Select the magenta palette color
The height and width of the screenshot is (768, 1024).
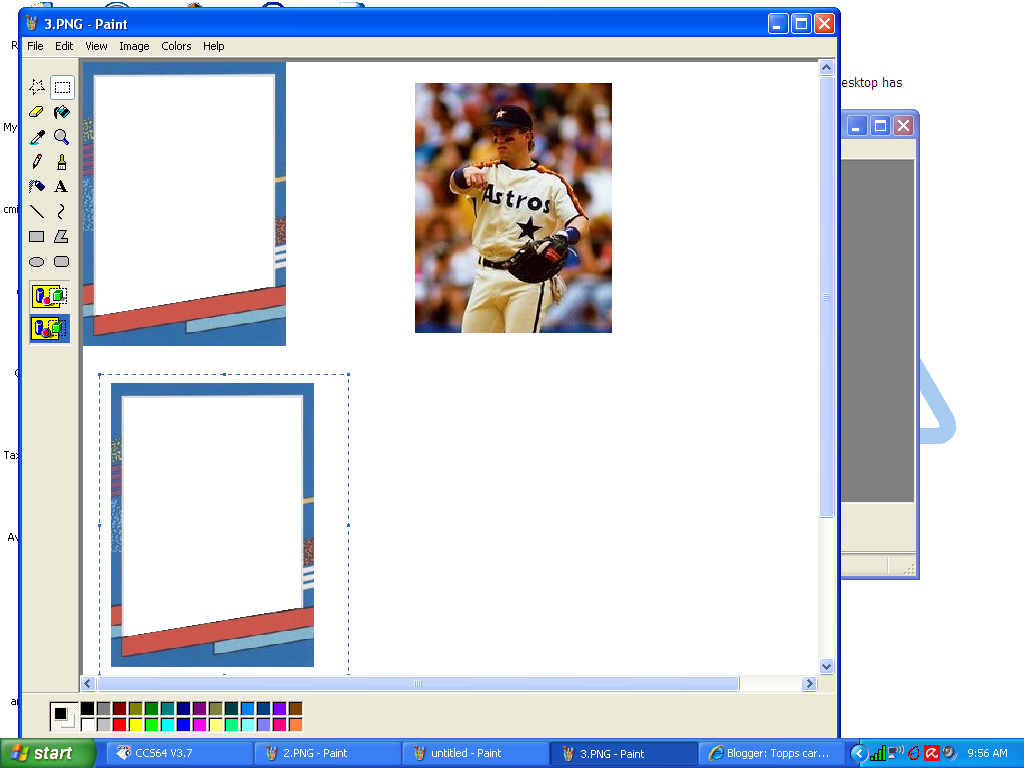(x=199, y=724)
